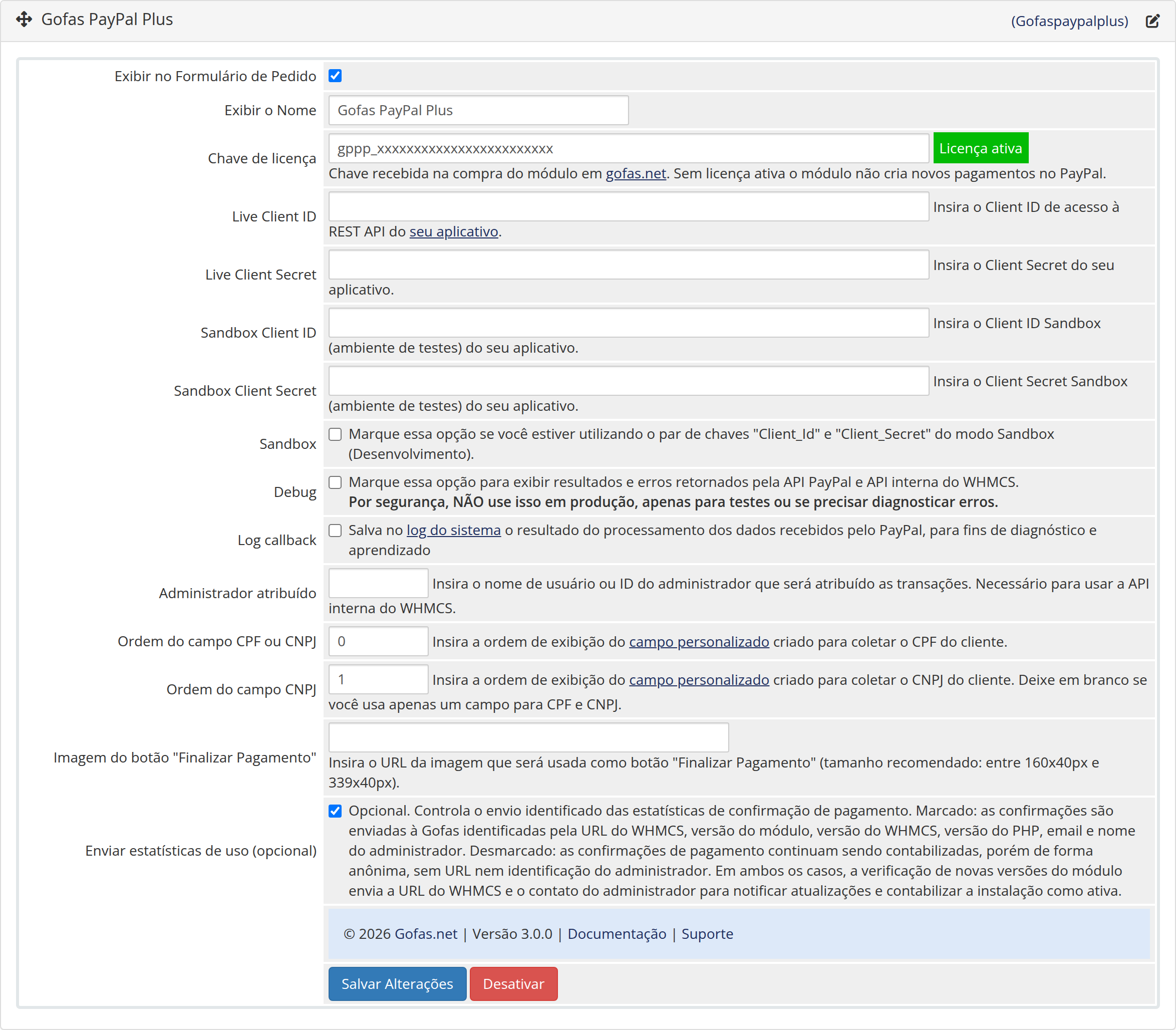Open the seu aplicativo link
This screenshot has width=1176, height=1030.
[x=453, y=231]
